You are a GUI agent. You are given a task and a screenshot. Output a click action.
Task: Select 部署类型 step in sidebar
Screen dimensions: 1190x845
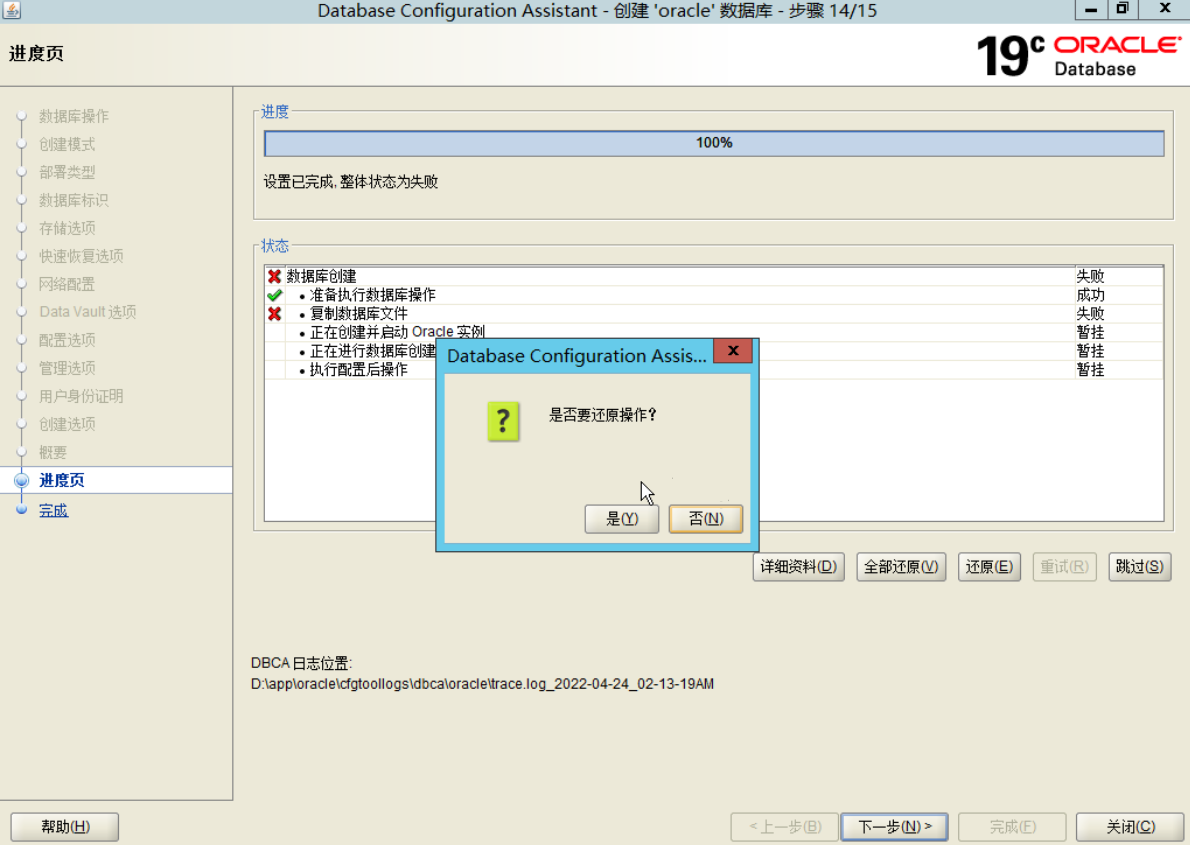click(x=67, y=172)
